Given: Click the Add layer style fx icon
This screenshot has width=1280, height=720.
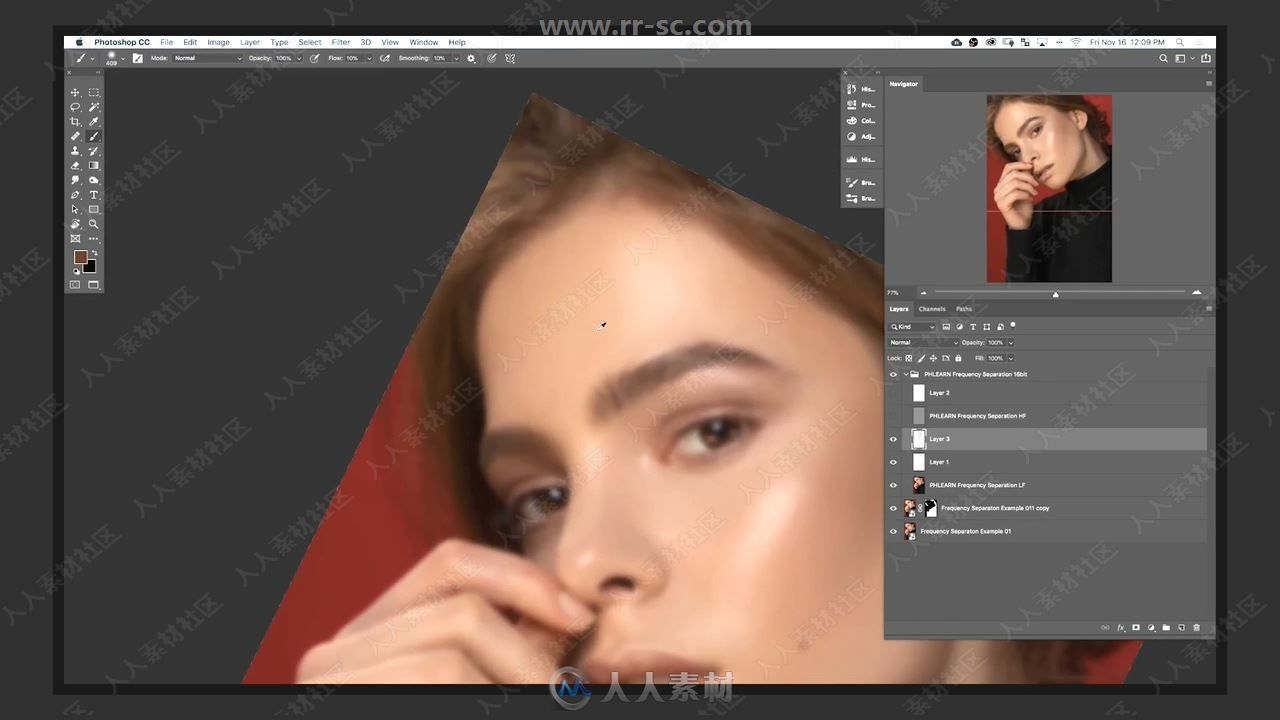Looking at the screenshot, I should pyautogui.click(x=1120, y=628).
